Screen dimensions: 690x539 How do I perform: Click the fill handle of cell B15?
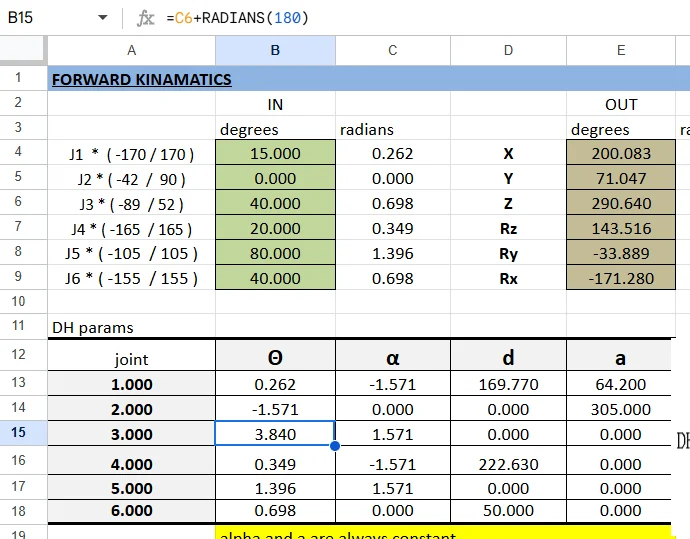(335, 446)
